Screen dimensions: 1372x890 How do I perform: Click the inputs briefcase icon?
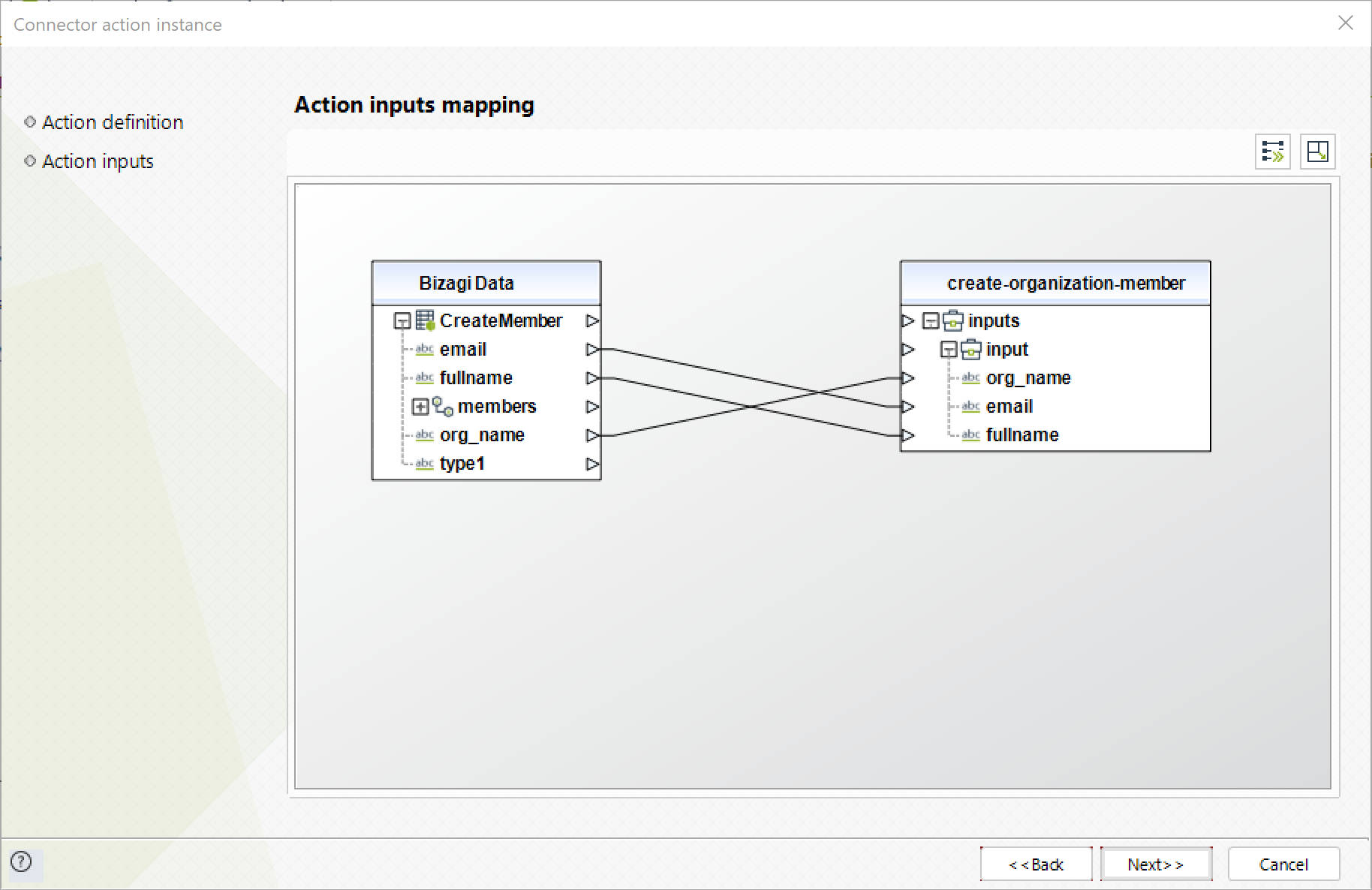(953, 320)
